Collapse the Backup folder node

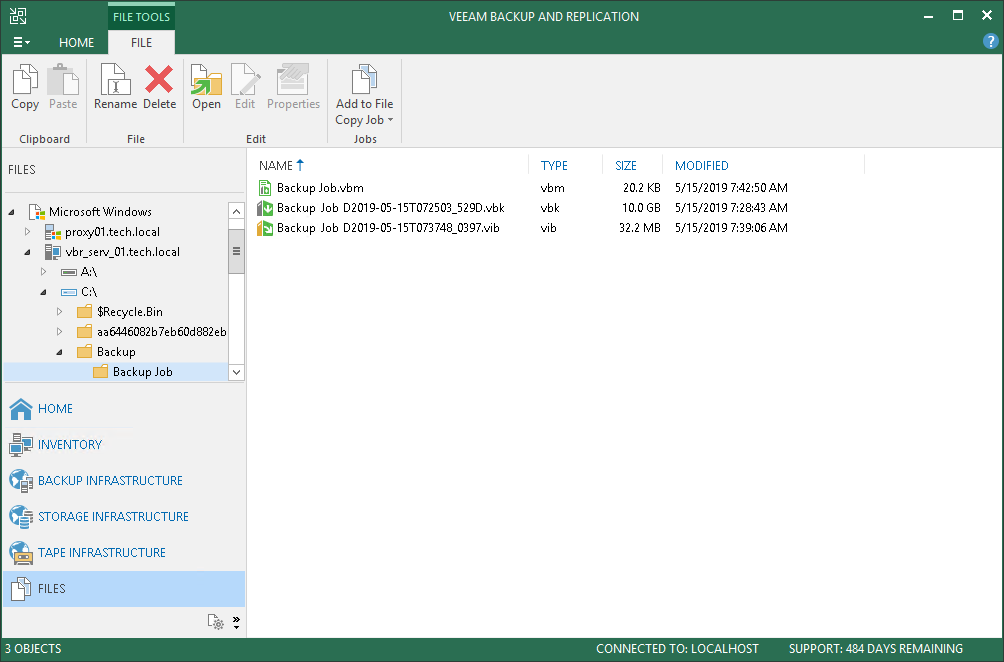coord(60,352)
